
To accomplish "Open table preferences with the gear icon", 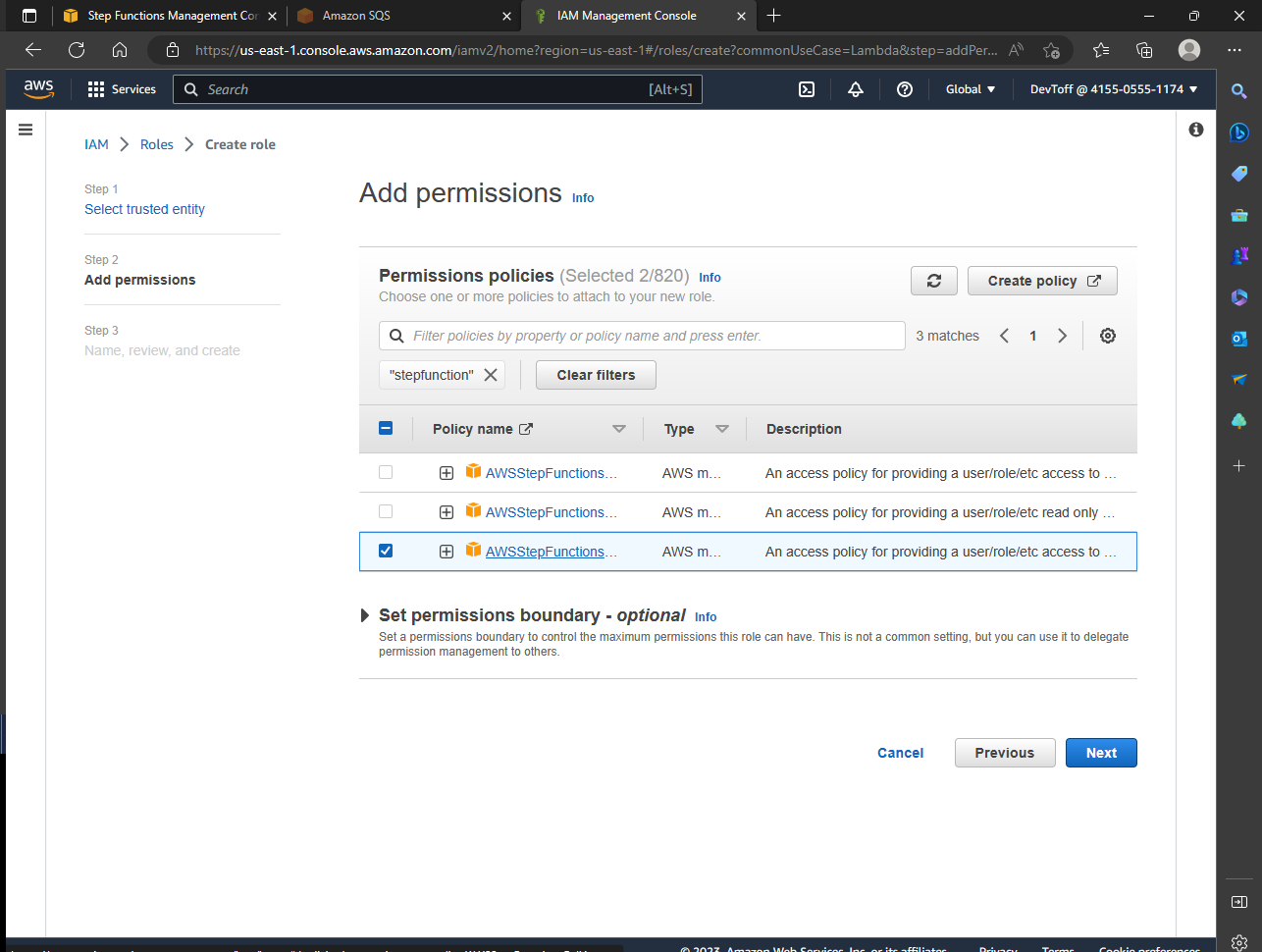I will click(1107, 335).
